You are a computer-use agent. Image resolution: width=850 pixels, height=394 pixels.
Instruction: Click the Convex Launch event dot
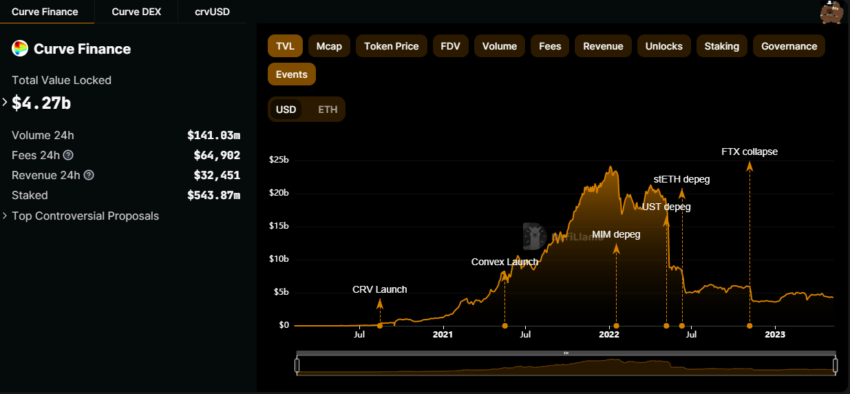pos(505,326)
